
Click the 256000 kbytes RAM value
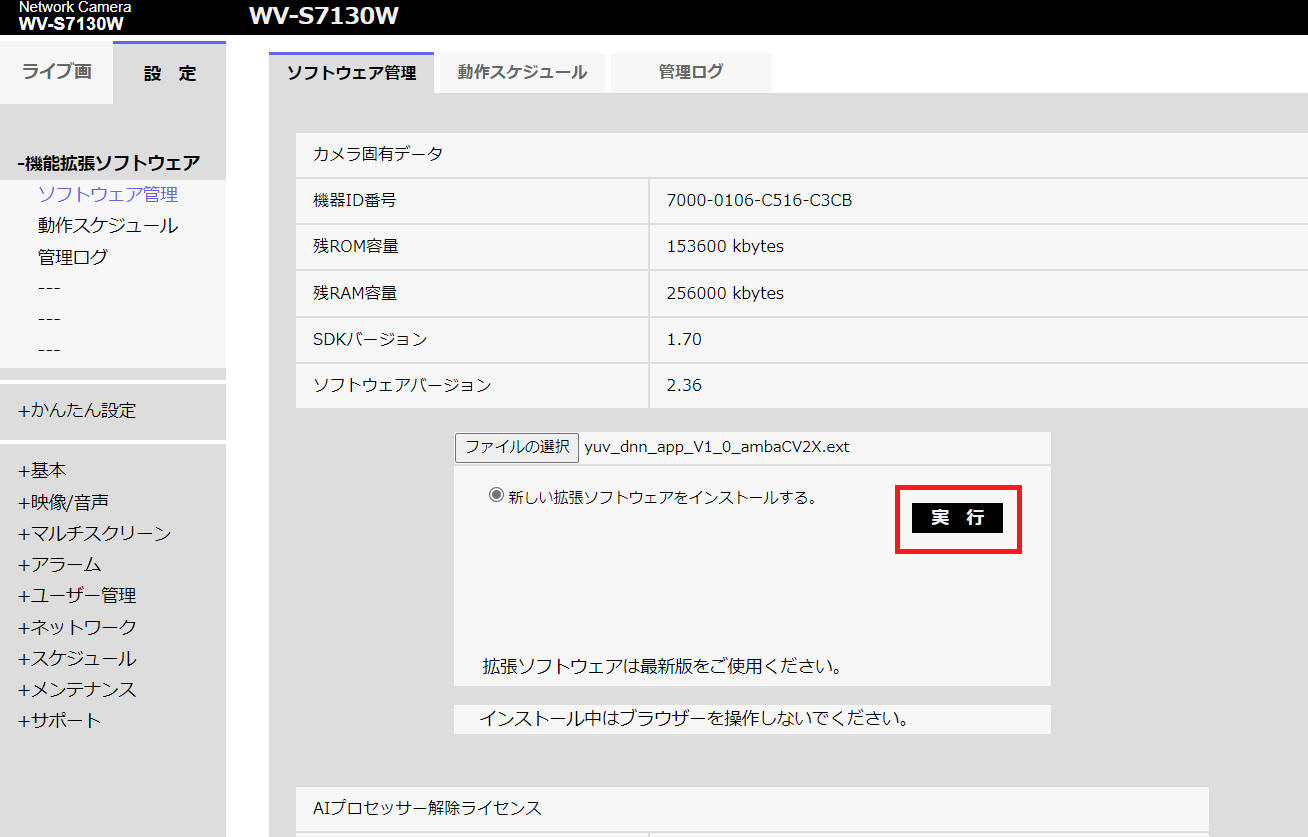coord(725,293)
